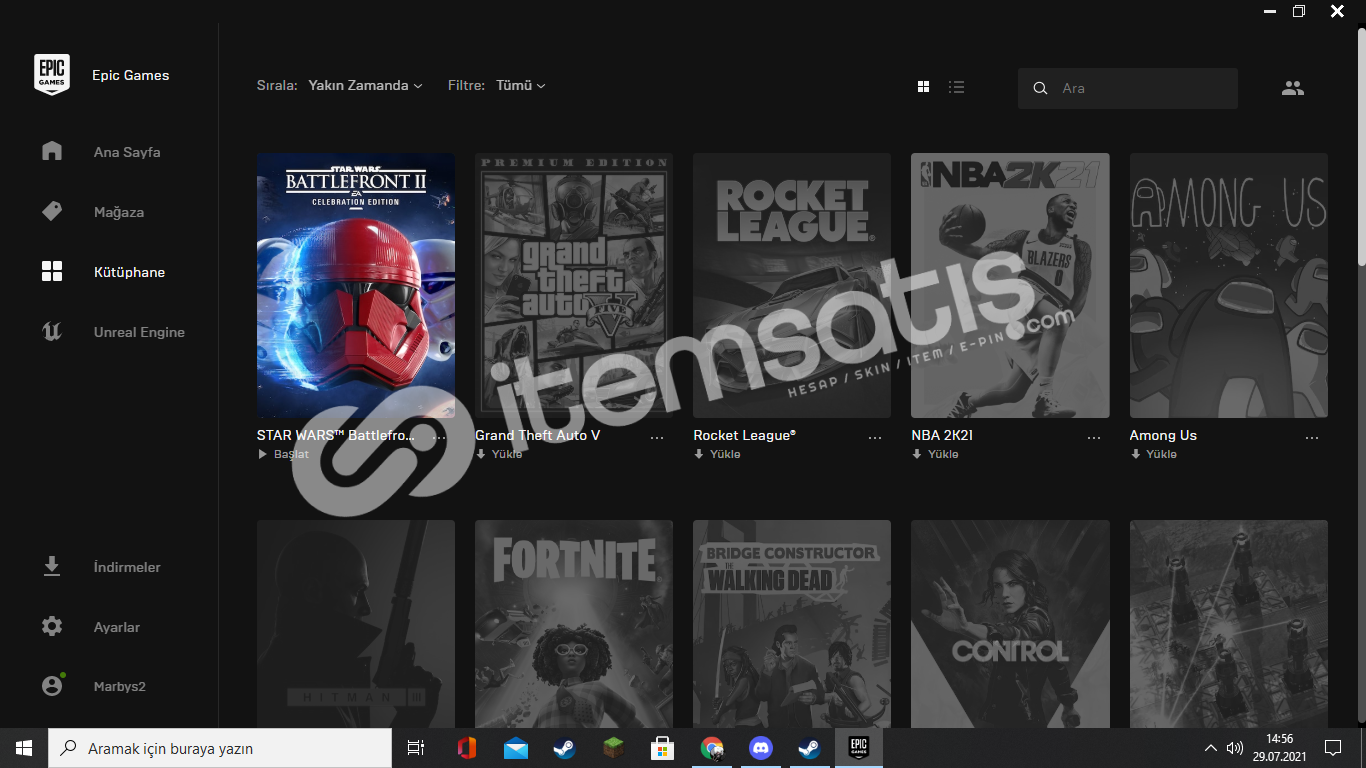Screen dimensions: 1366x768
Task: Switch library to list view
Action: coord(956,87)
